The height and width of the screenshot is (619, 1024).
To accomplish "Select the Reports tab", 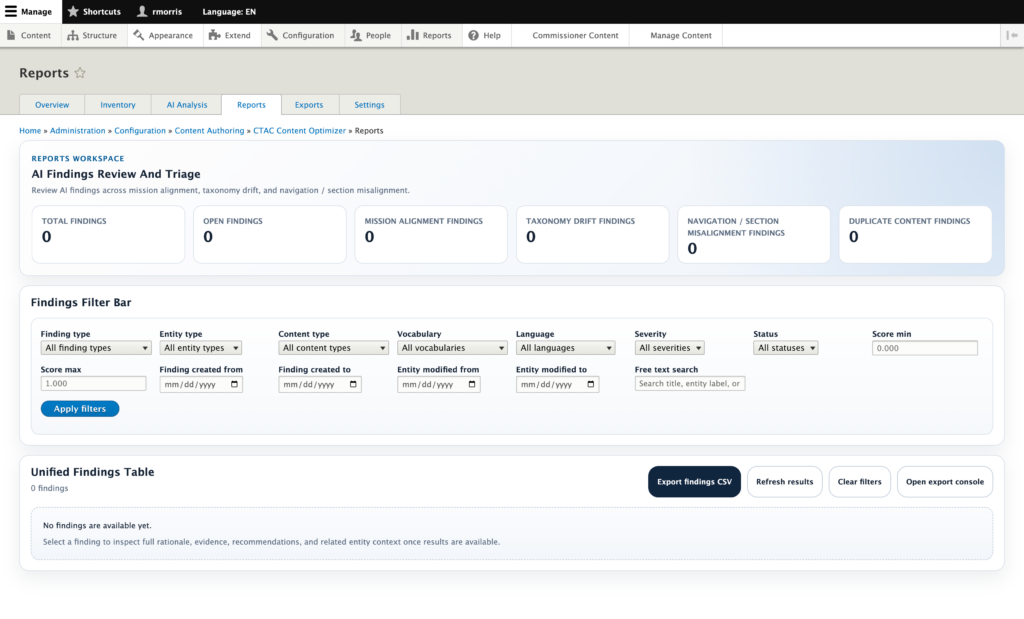I will tap(251, 104).
